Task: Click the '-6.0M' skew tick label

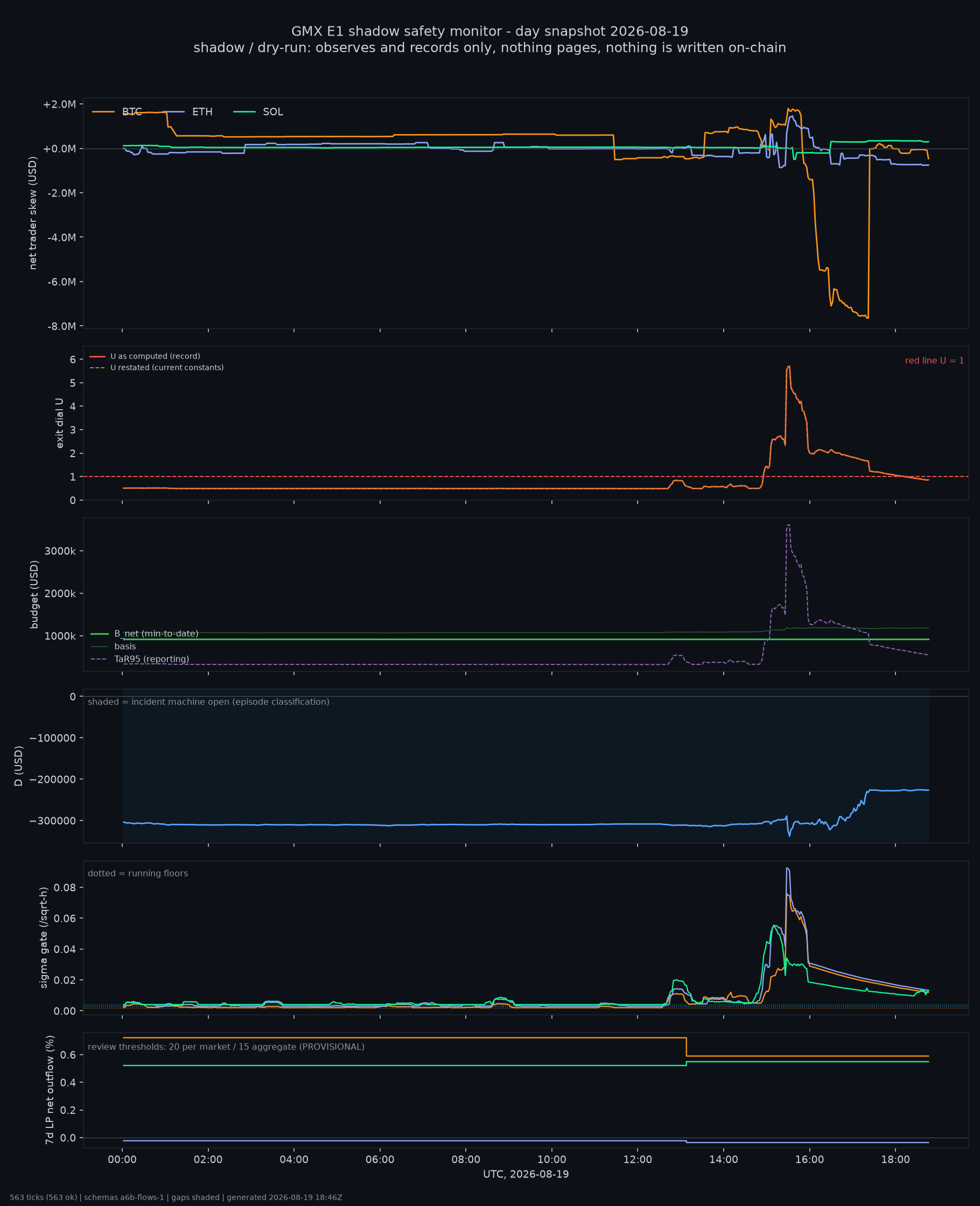Action: coord(60,282)
